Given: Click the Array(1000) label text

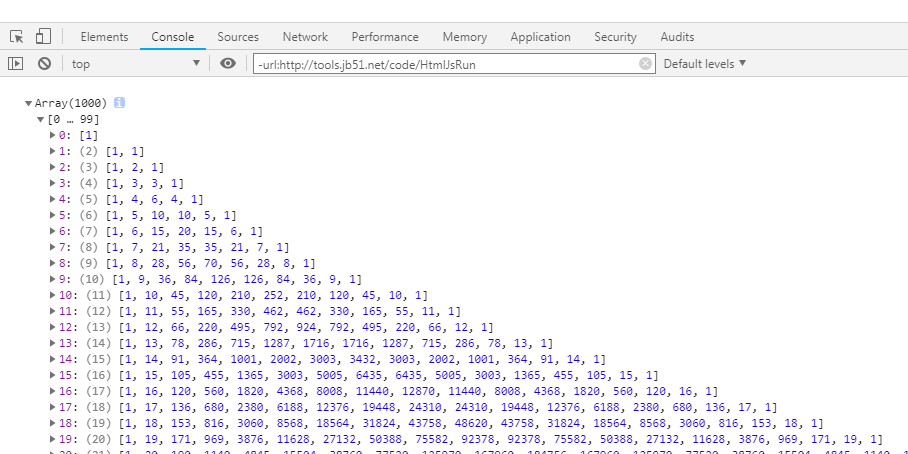Looking at the screenshot, I should [x=71, y=104].
